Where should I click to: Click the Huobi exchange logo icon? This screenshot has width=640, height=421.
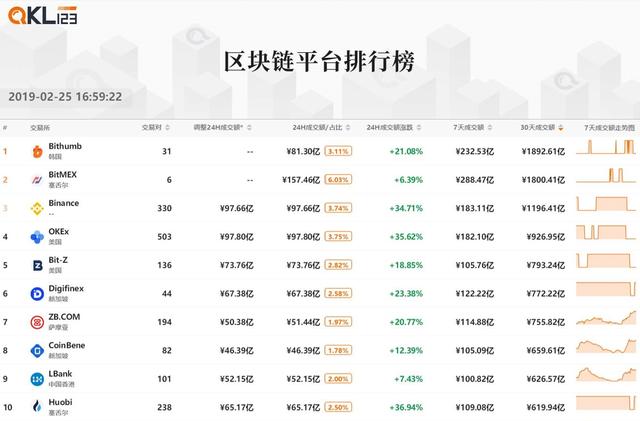37,407
